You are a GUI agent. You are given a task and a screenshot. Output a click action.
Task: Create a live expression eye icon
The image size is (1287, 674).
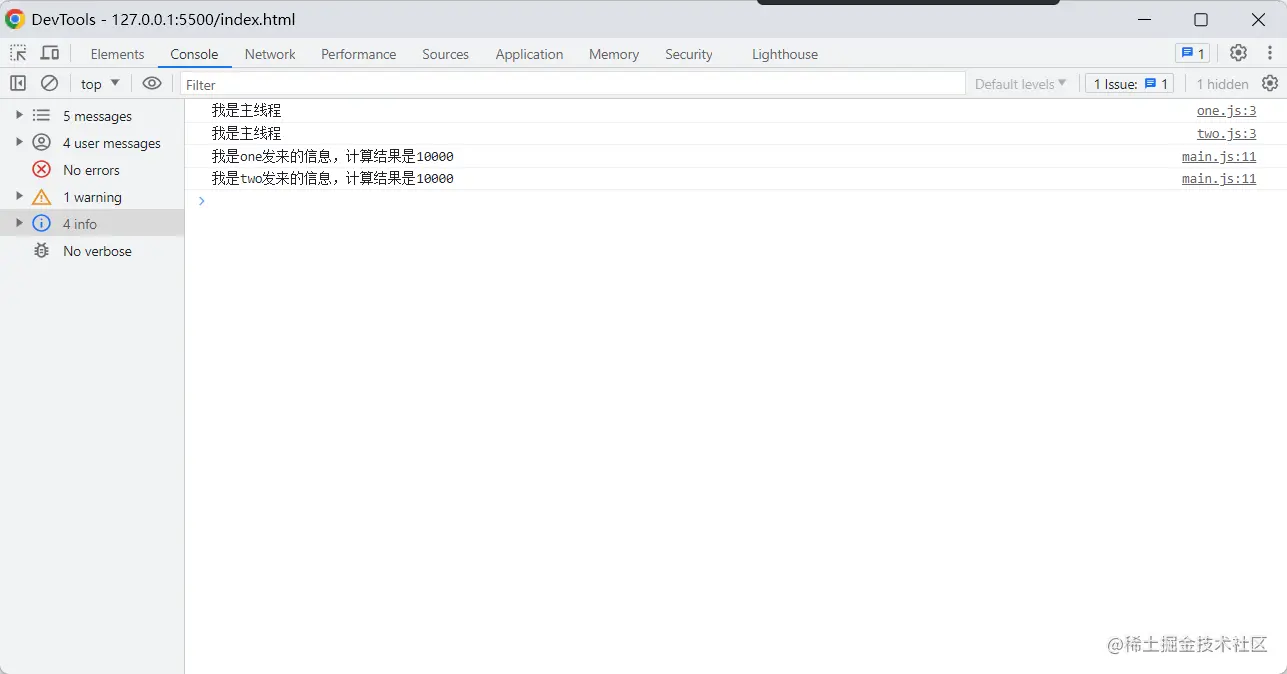[152, 83]
